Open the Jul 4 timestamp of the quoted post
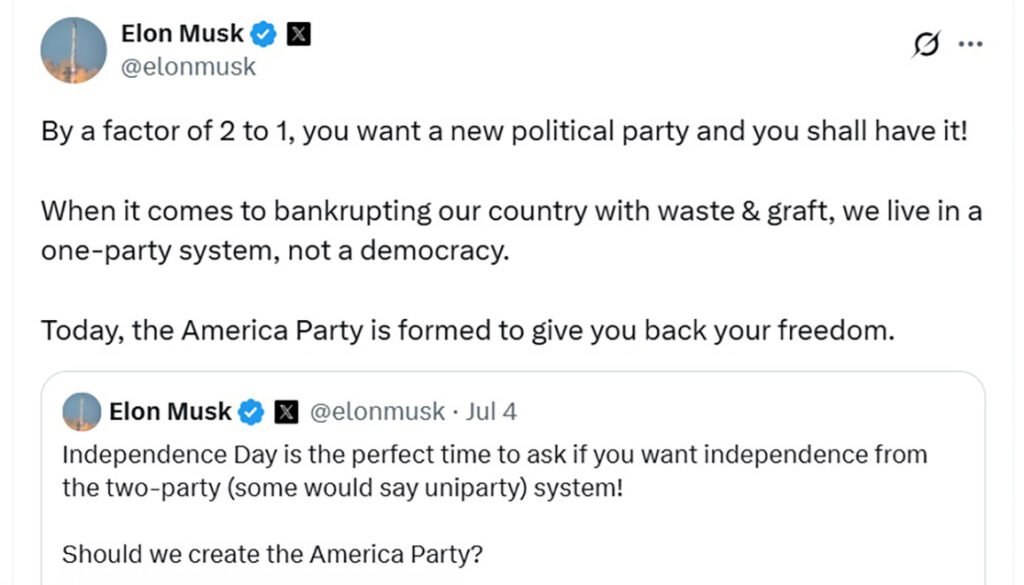 (x=491, y=412)
